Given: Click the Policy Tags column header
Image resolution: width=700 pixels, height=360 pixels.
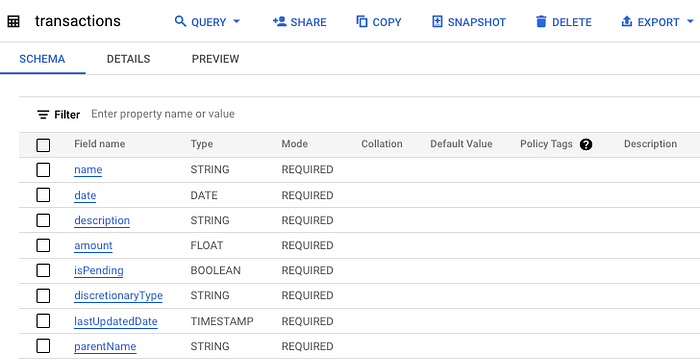Looking at the screenshot, I should click(x=546, y=144).
